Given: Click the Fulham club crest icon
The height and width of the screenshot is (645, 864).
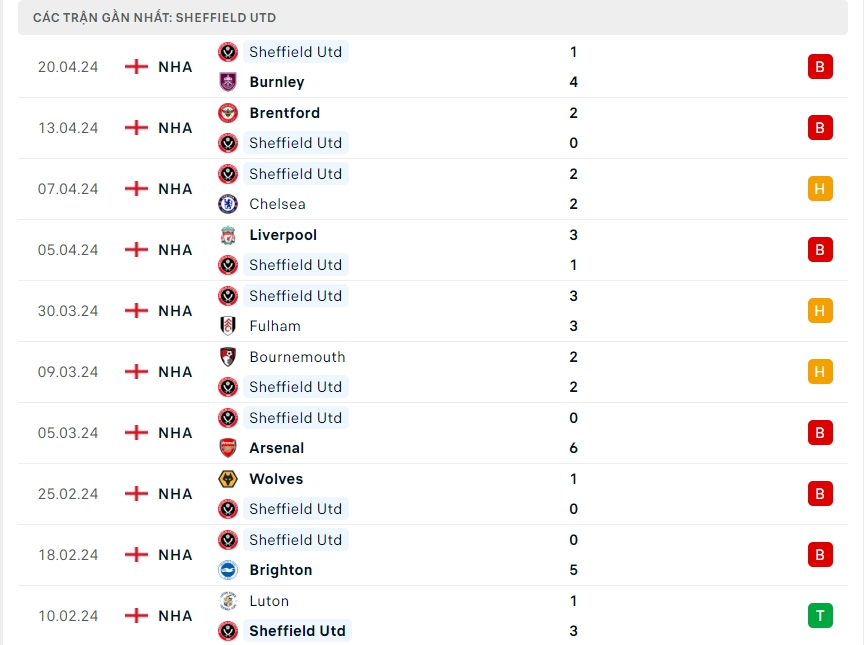Looking at the screenshot, I should [228, 326].
